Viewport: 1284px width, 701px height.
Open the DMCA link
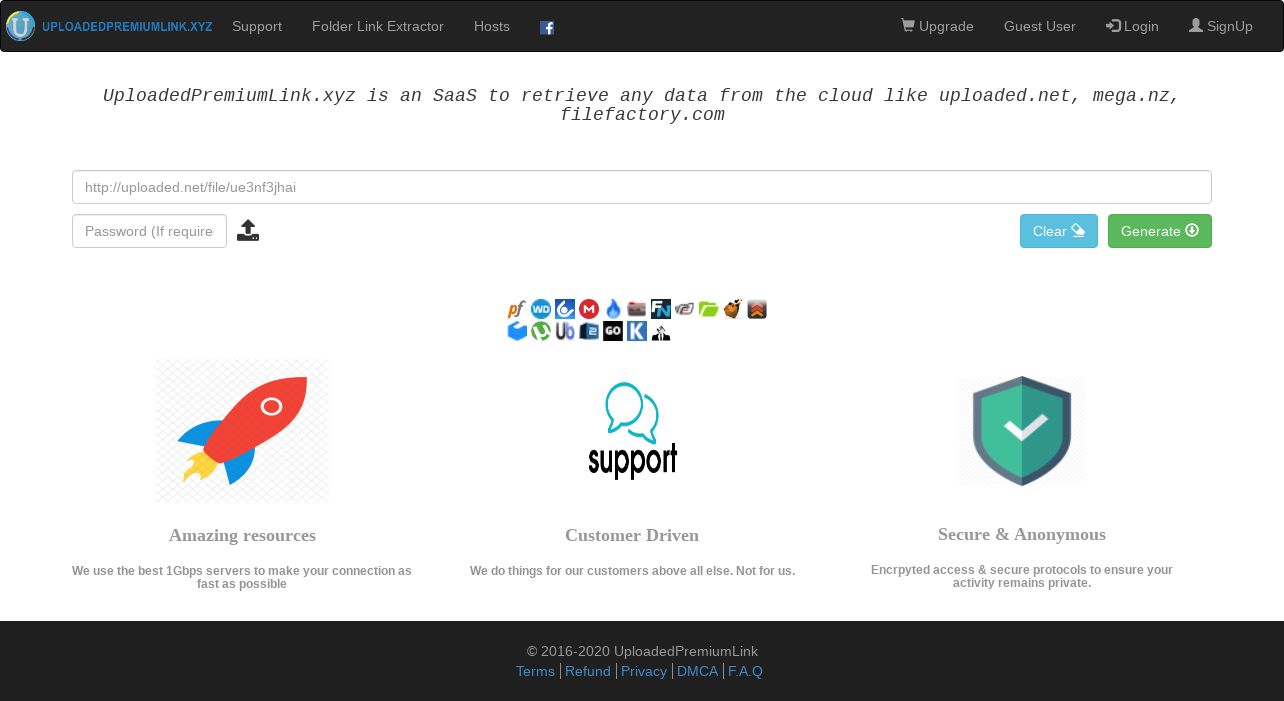[697, 671]
